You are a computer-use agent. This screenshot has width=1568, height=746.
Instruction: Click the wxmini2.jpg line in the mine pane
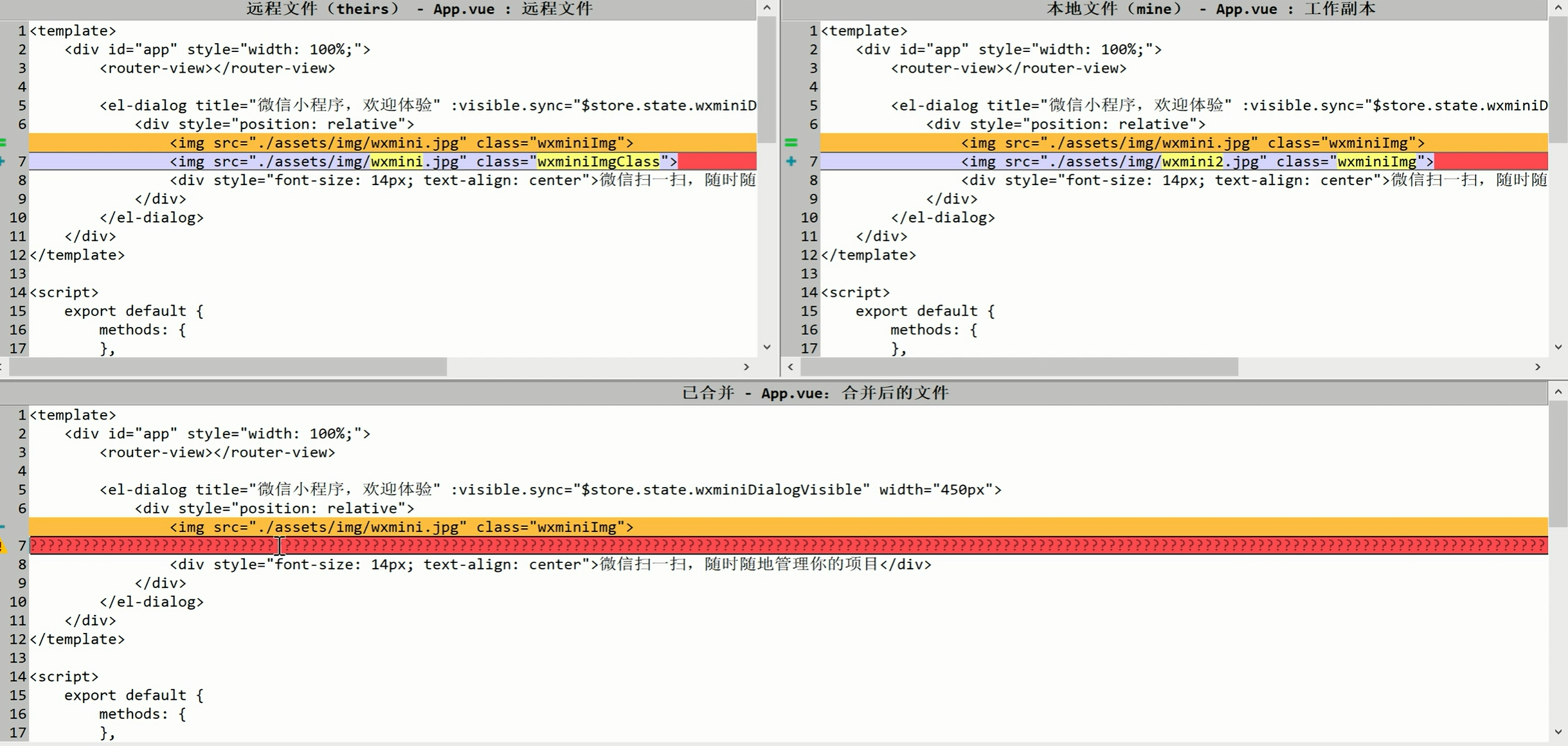[1197, 162]
